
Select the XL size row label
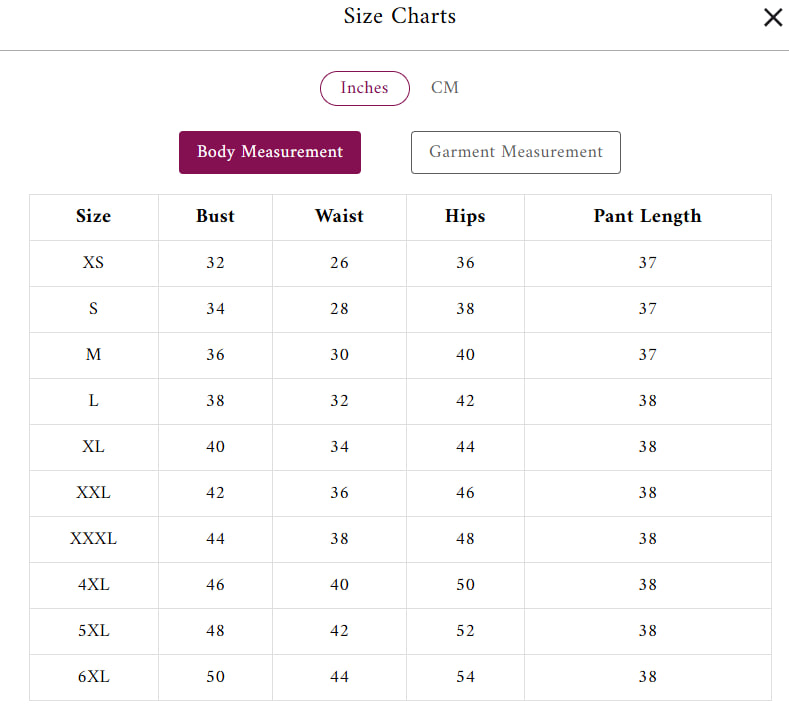pos(93,447)
